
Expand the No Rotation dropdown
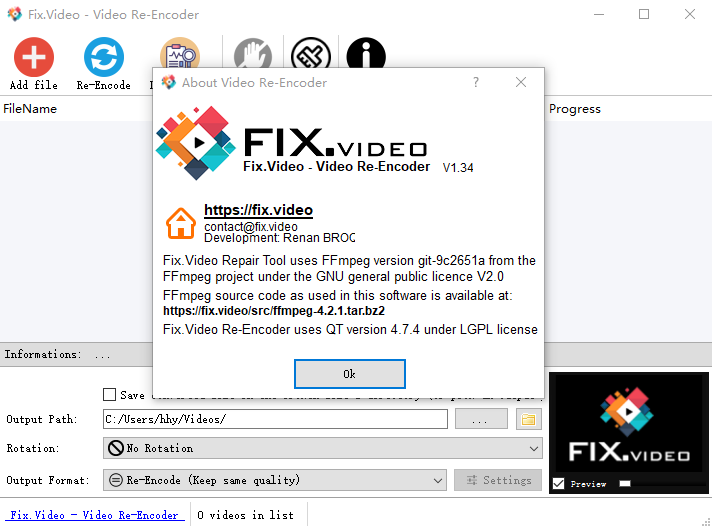click(322, 448)
